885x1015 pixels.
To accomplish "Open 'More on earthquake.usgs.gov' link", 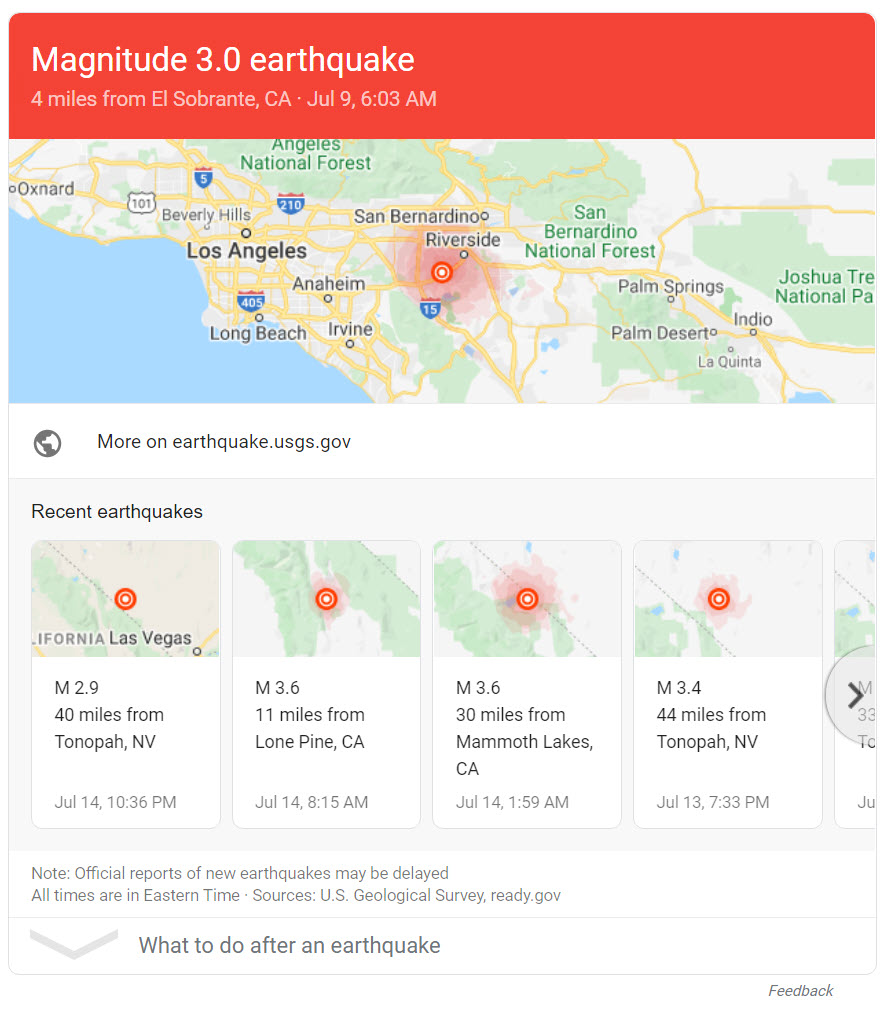I will pyautogui.click(x=224, y=442).
